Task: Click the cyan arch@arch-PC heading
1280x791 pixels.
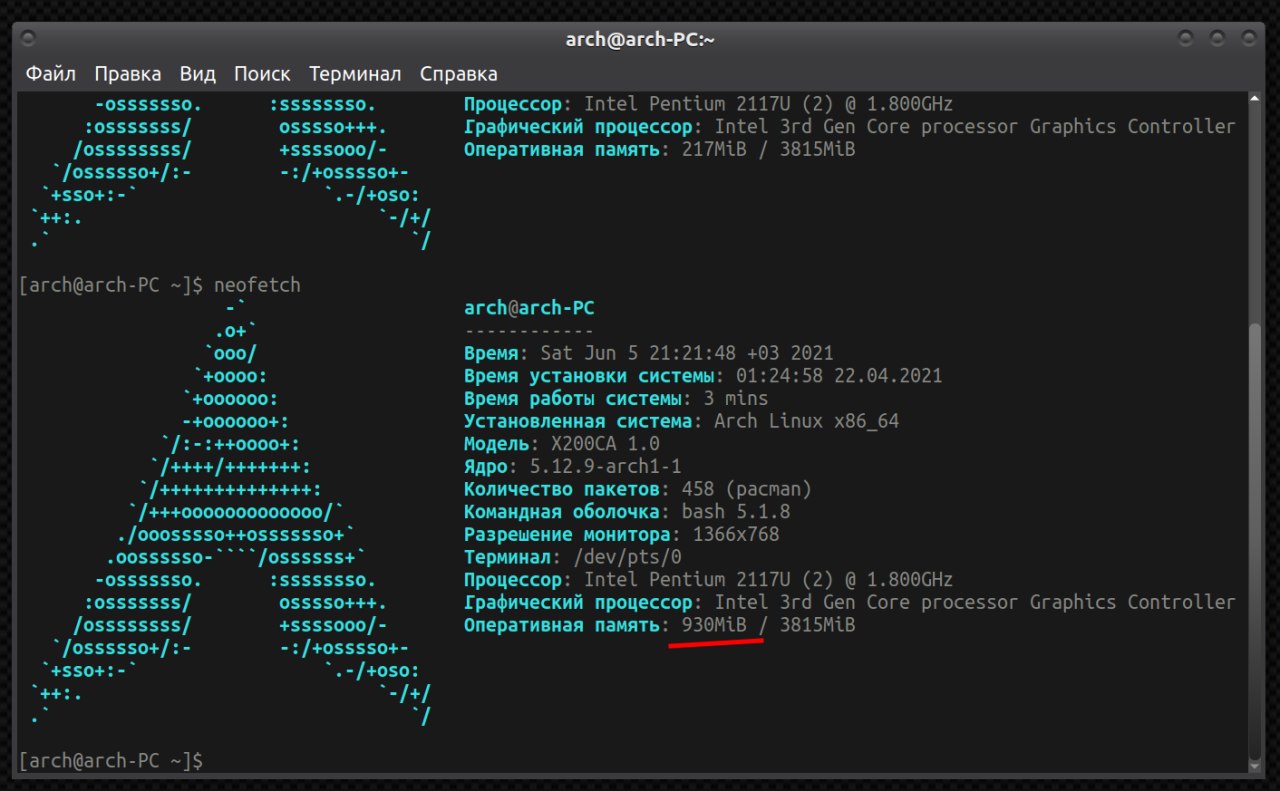Action: pos(529,309)
